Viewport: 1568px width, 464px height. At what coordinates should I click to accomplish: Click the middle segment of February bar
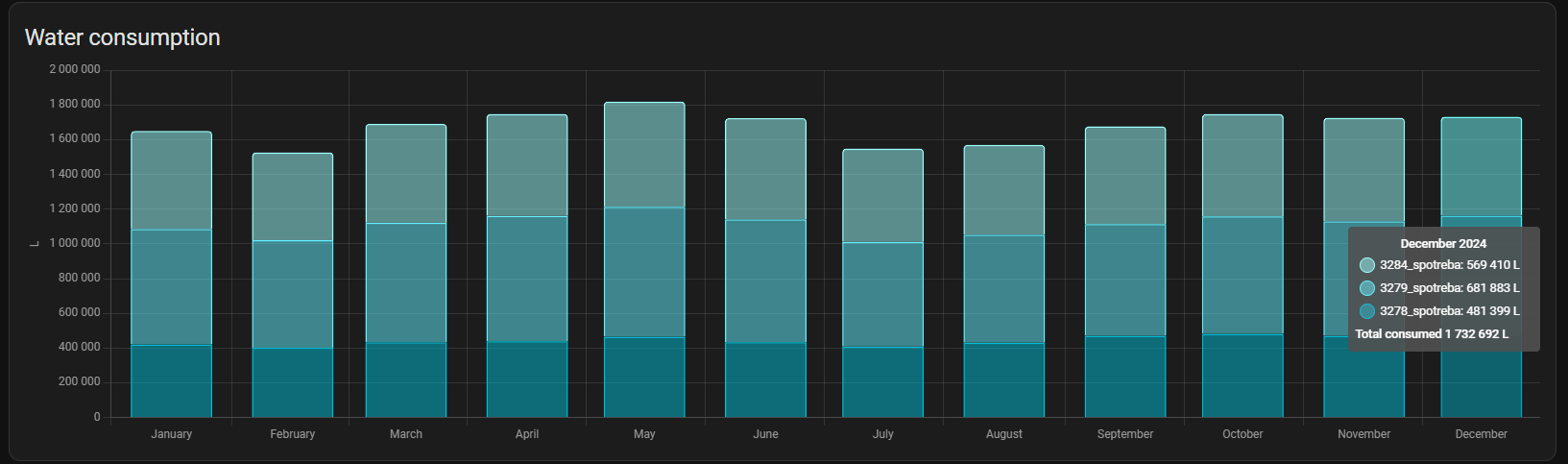[x=293, y=294]
